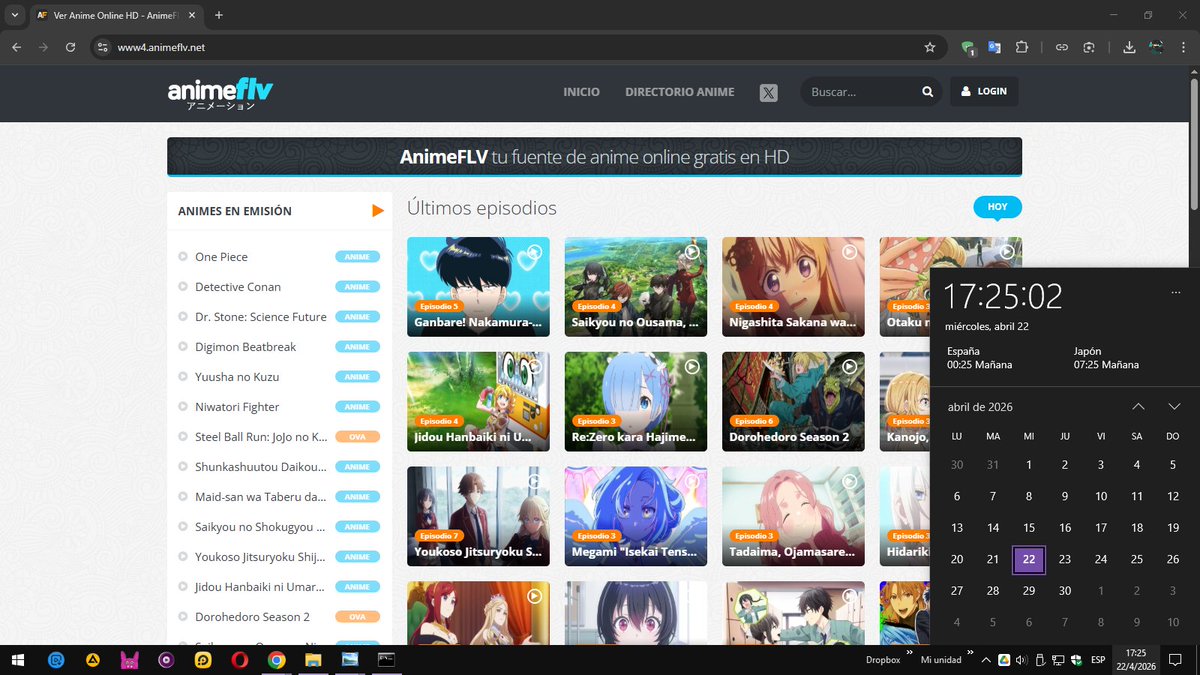Open the browser Downloads icon

click(1127, 47)
